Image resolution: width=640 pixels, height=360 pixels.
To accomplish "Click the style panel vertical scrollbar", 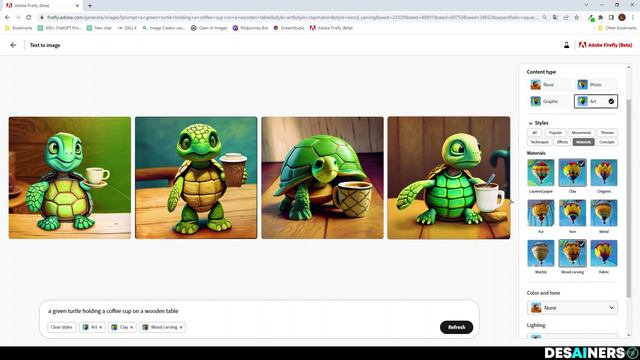I will coord(629,198).
